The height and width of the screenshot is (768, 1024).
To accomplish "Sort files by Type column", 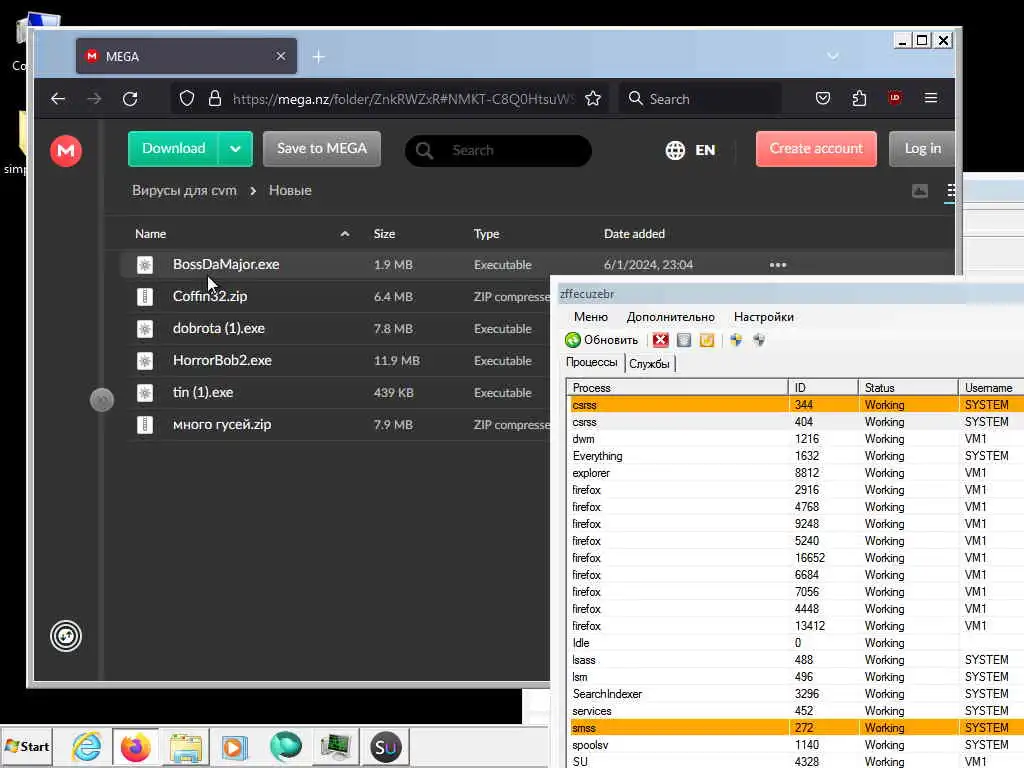I will pyautogui.click(x=486, y=234).
